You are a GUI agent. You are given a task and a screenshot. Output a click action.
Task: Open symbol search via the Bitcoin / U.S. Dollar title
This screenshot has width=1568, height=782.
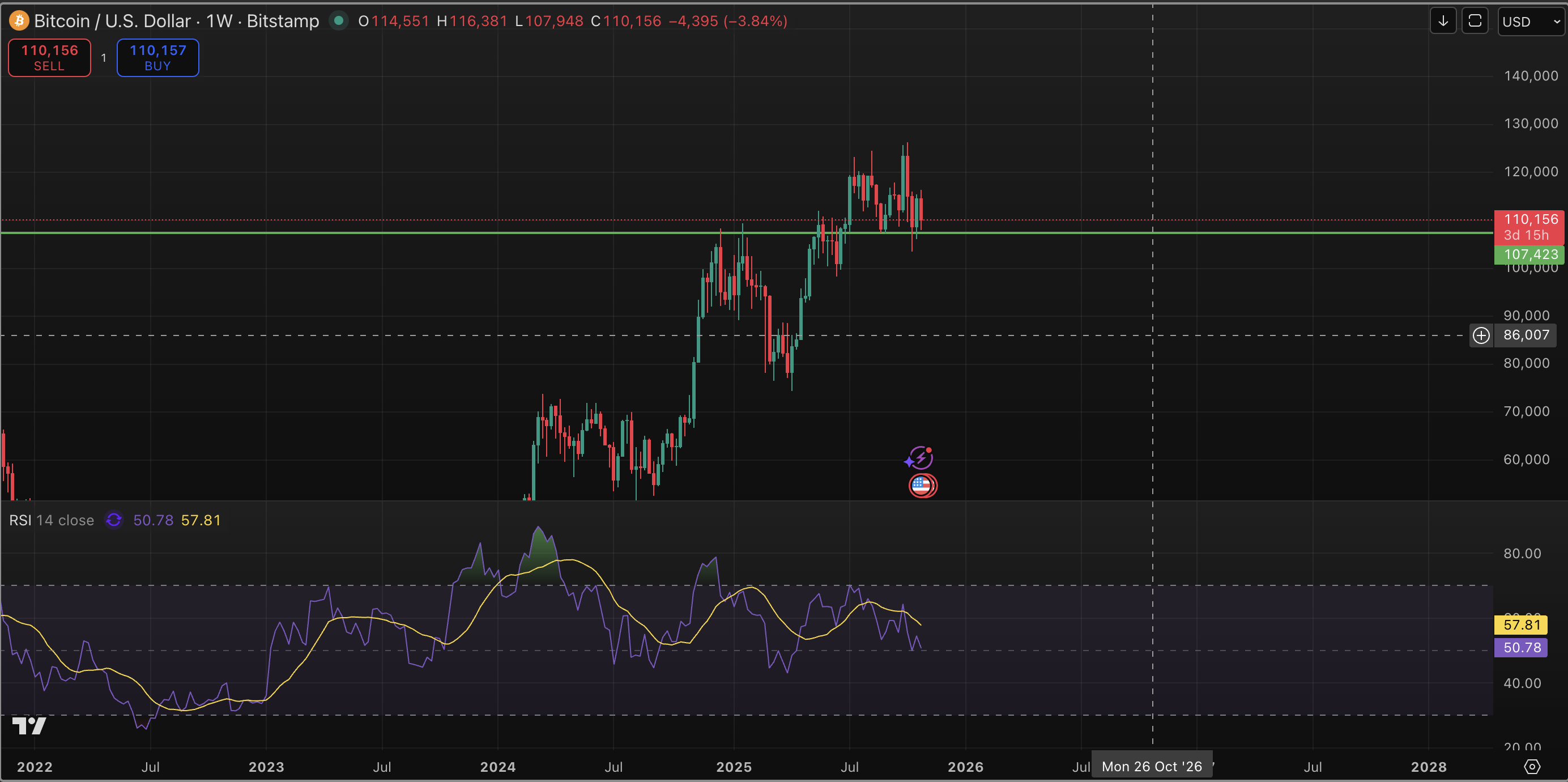coord(116,20)
